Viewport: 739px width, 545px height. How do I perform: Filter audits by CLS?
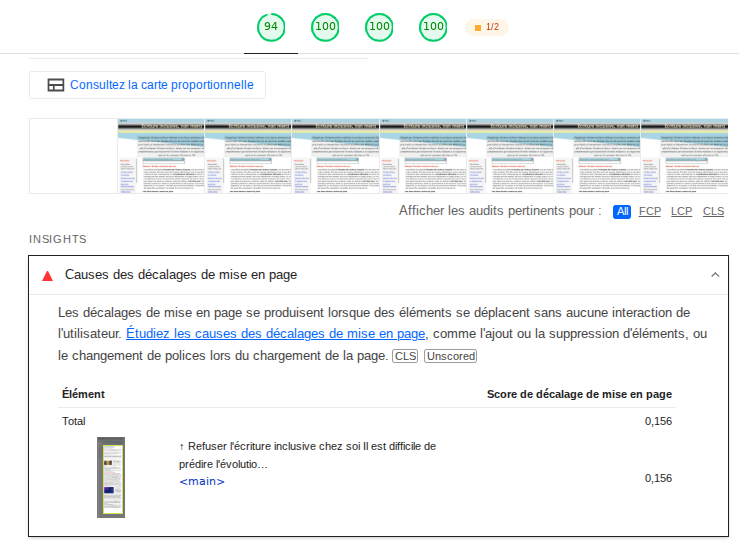714,212
